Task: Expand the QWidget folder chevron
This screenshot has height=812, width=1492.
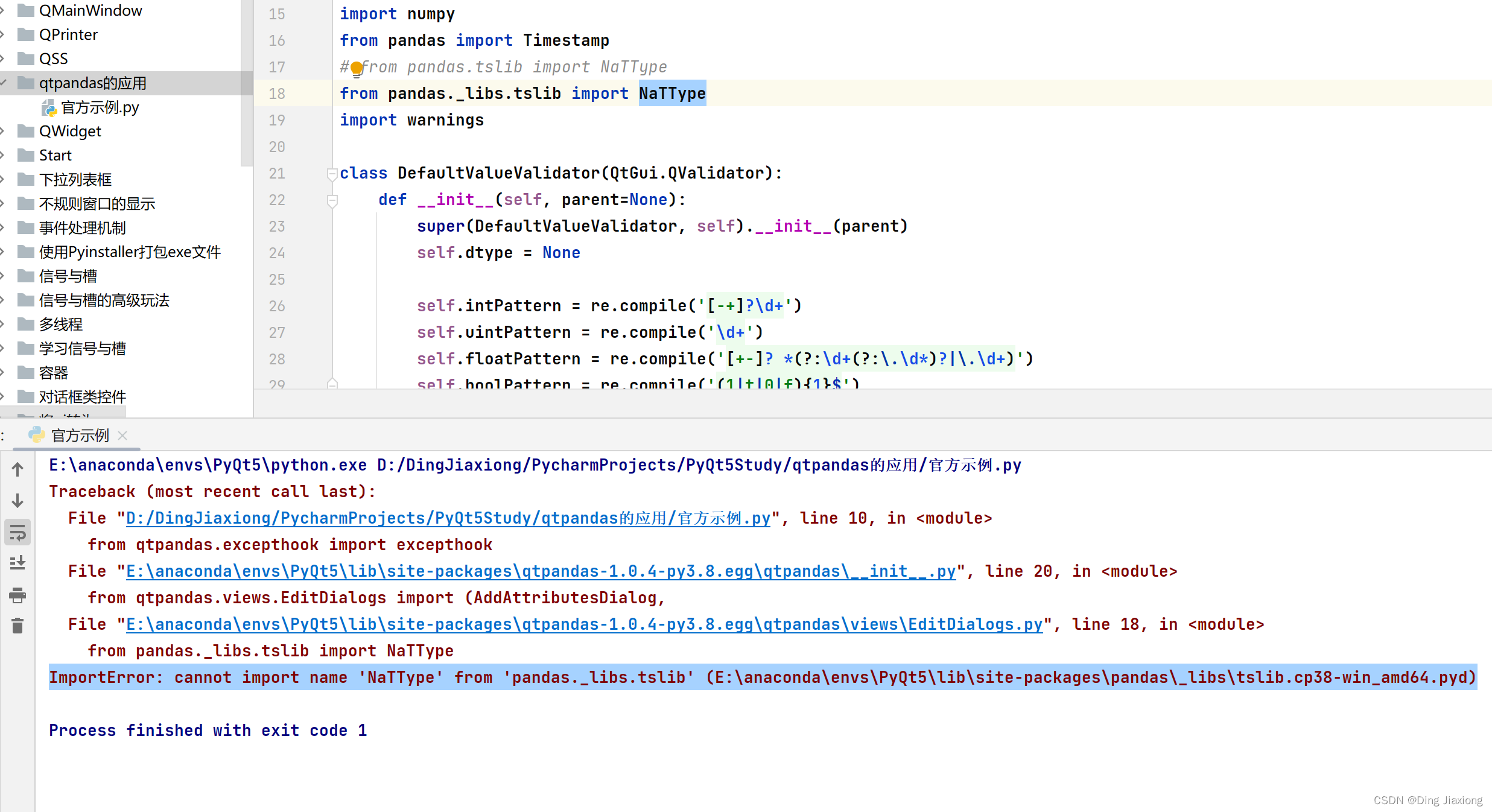Action: click(3, 131)
